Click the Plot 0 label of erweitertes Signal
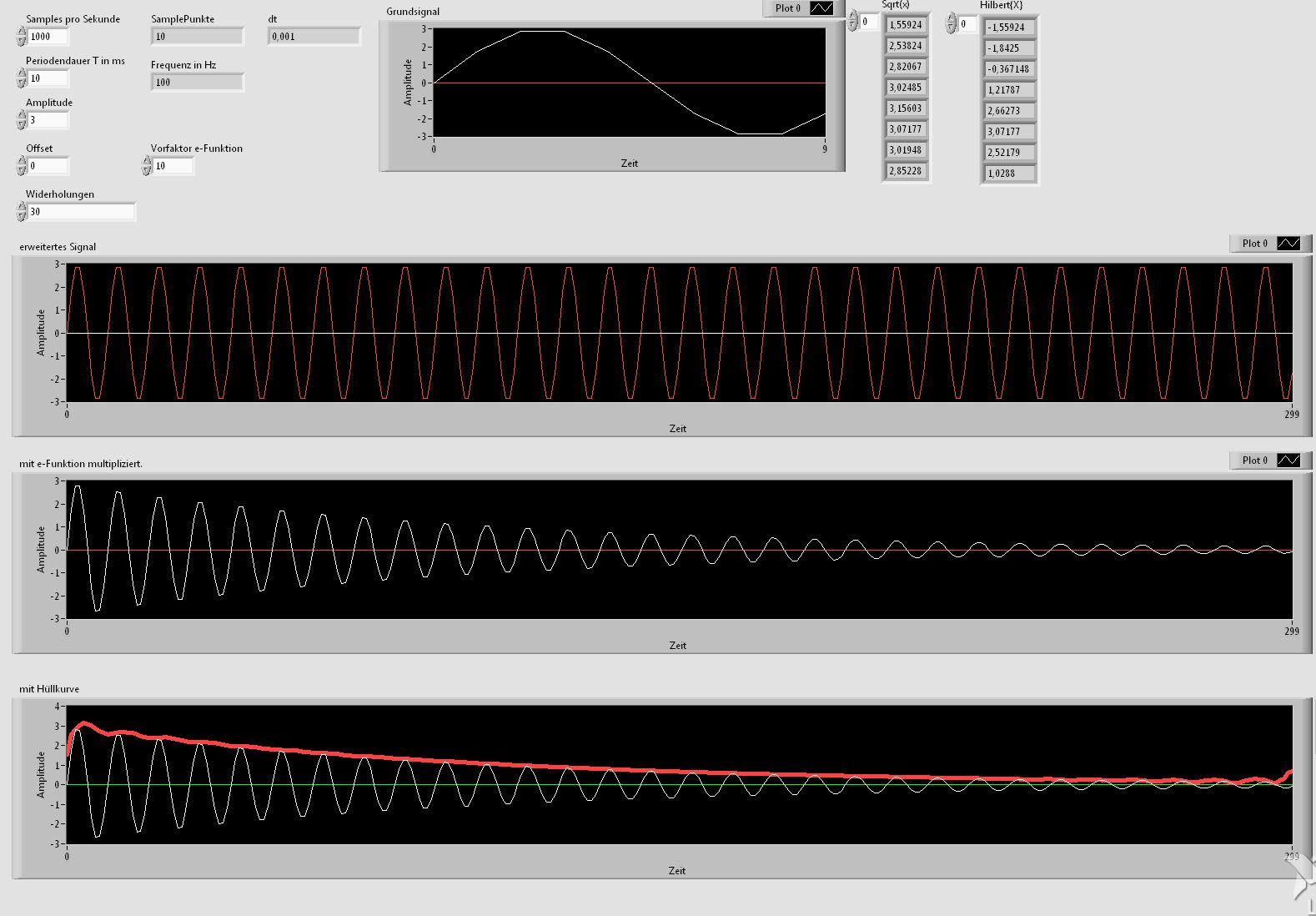The height and width of the screenshot is (916, 1316). [x=1254, y=244]
